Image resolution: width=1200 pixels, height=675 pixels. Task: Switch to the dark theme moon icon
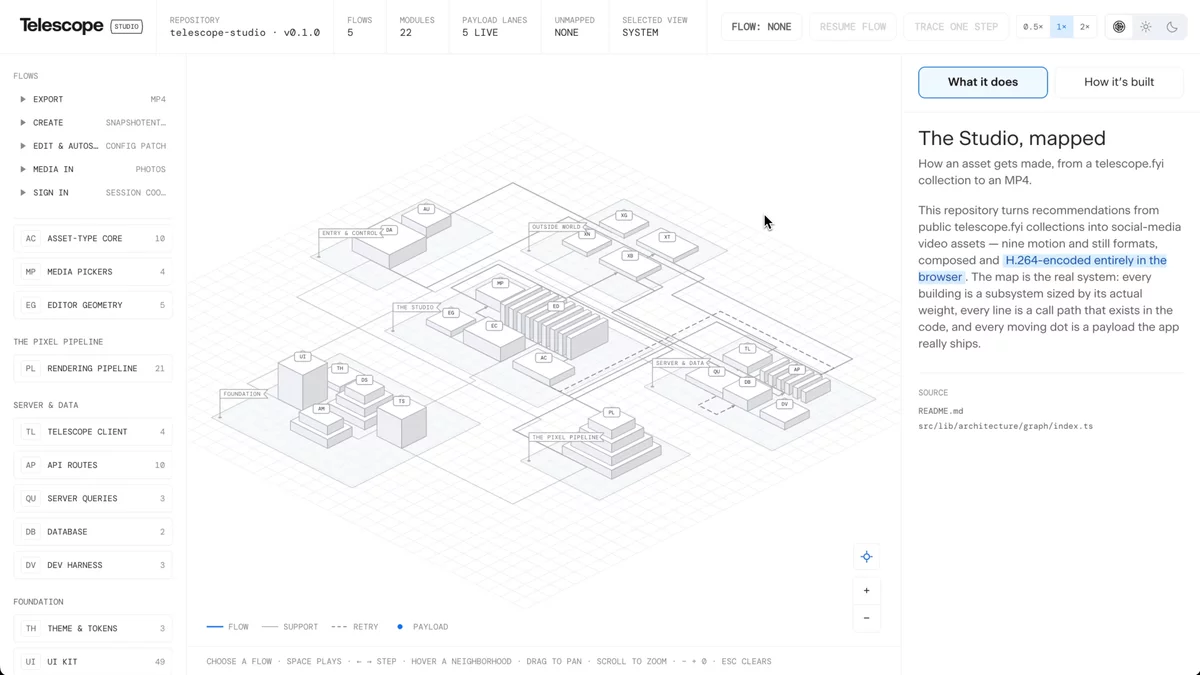(x=1172, y=27)
